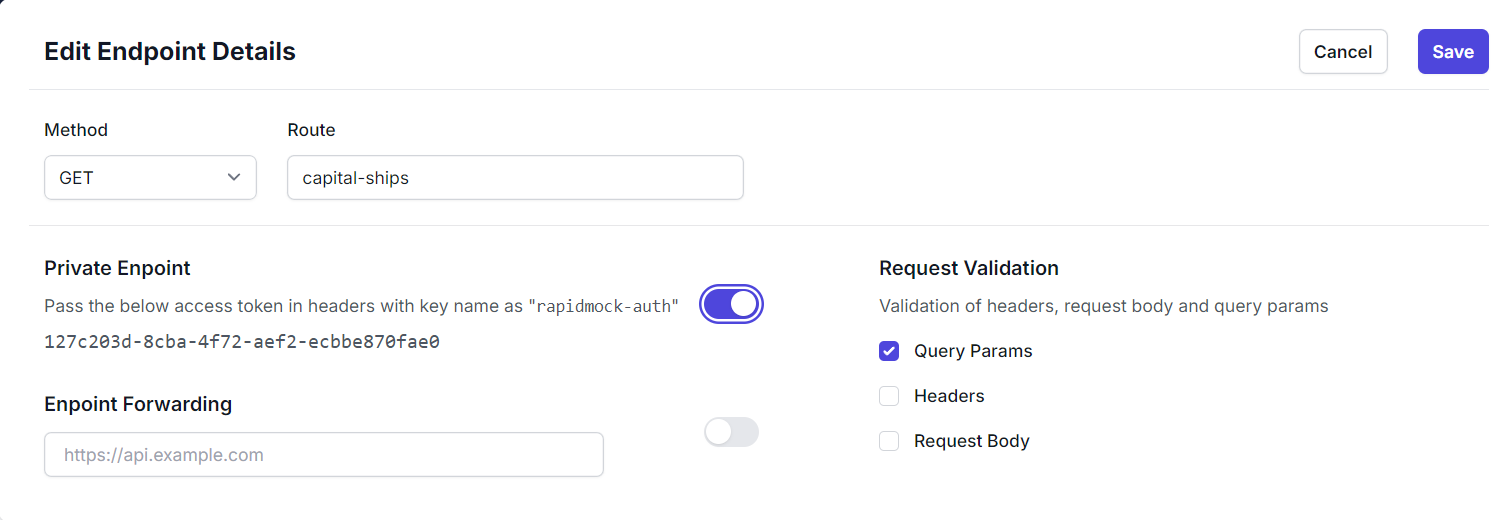Click the Save button
The height and width of the screenshot is (520, 1512).
pyautogui.click(x=1453, y=52)
